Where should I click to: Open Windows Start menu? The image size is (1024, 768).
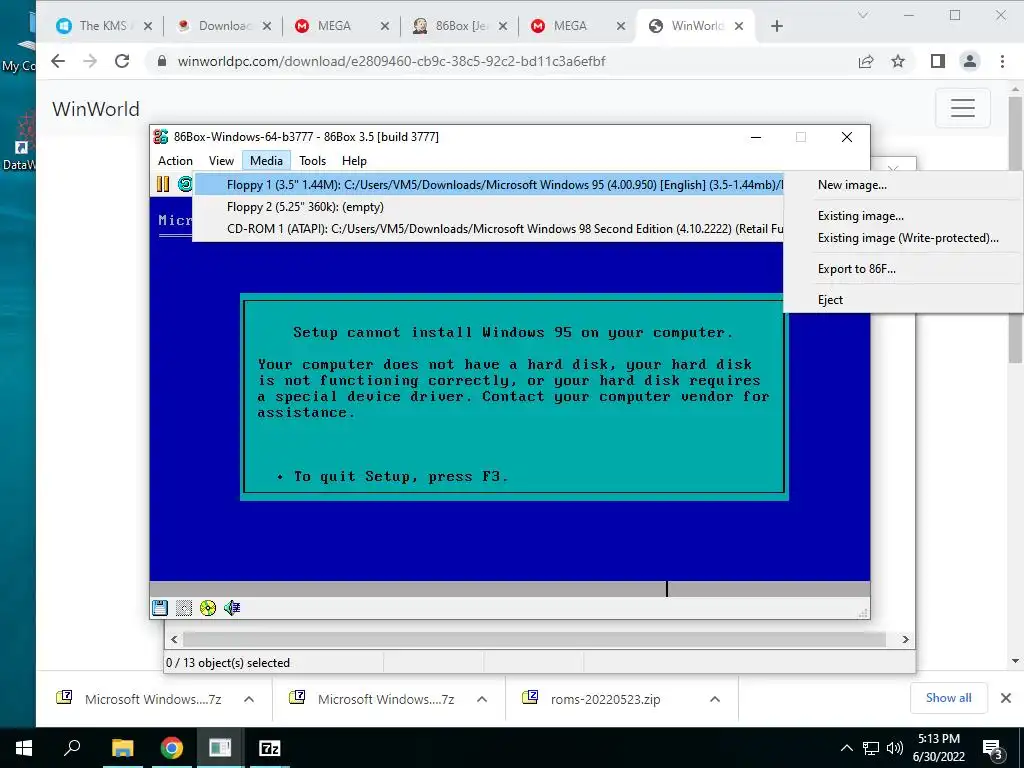pos(24,748)
